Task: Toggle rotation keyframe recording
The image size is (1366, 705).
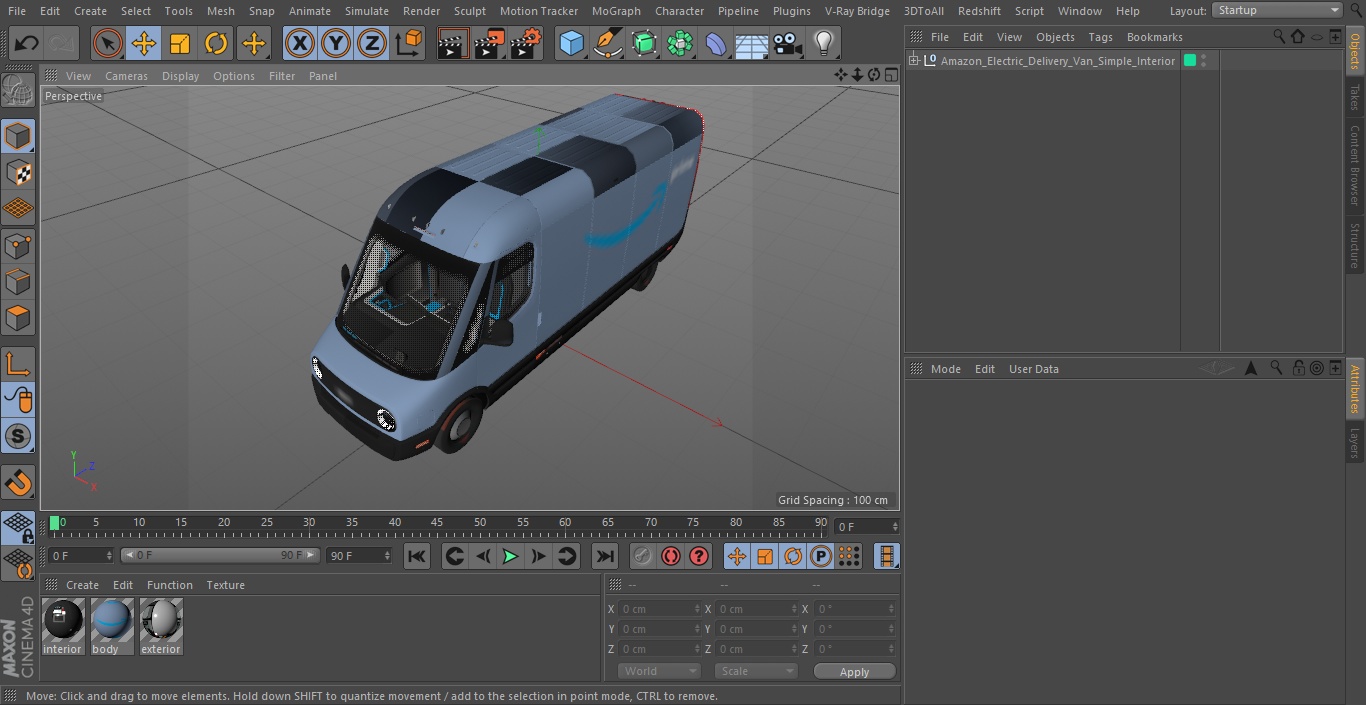Action: click(793, 556)
